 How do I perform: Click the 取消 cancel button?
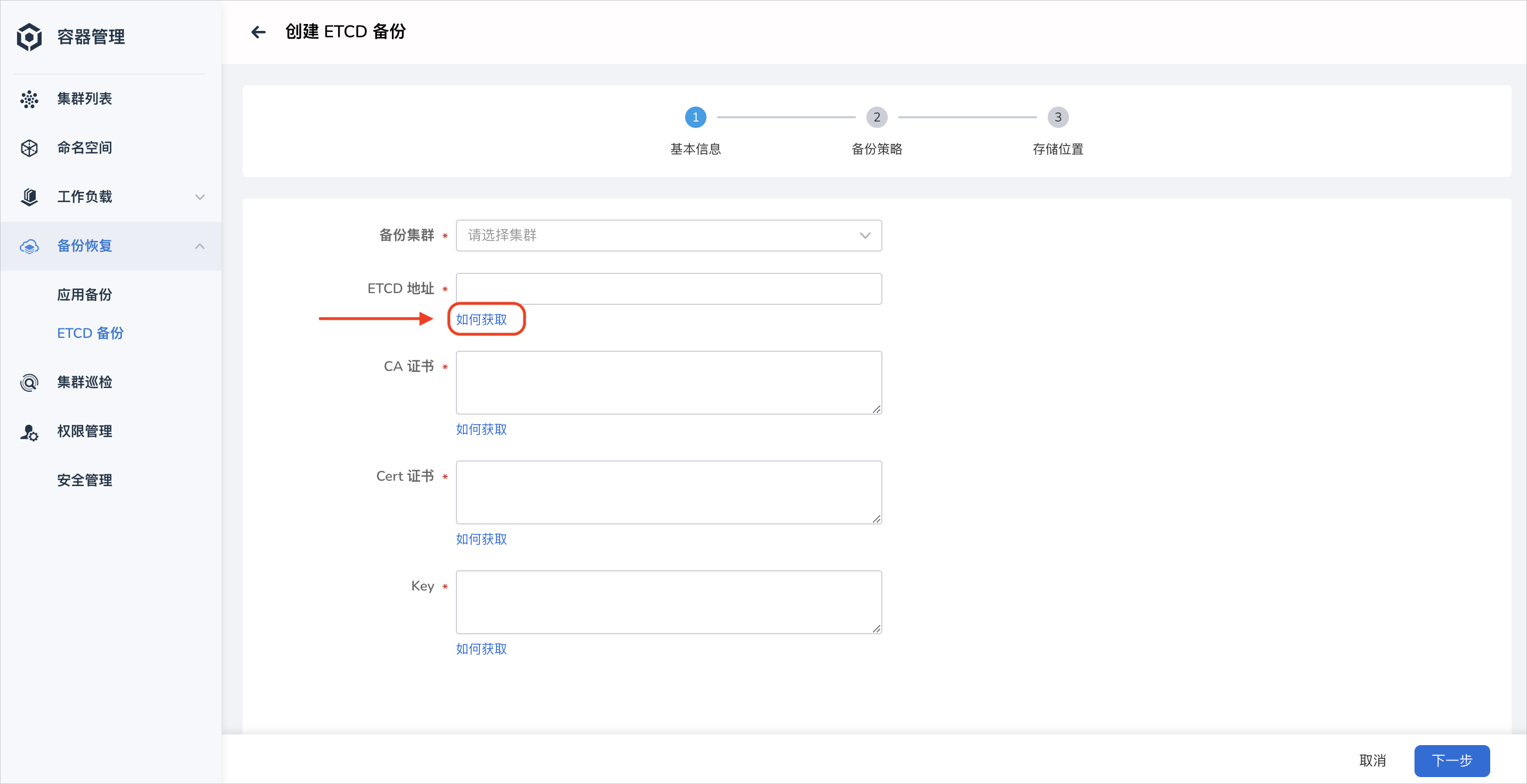tap(1373, 761)
